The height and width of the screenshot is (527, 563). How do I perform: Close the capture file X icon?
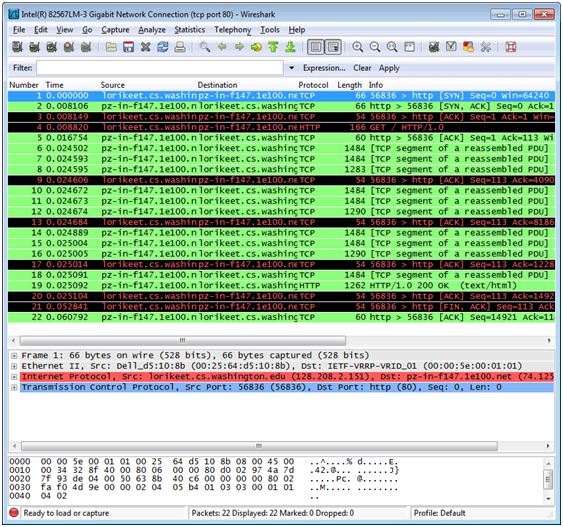coord(145,47)
